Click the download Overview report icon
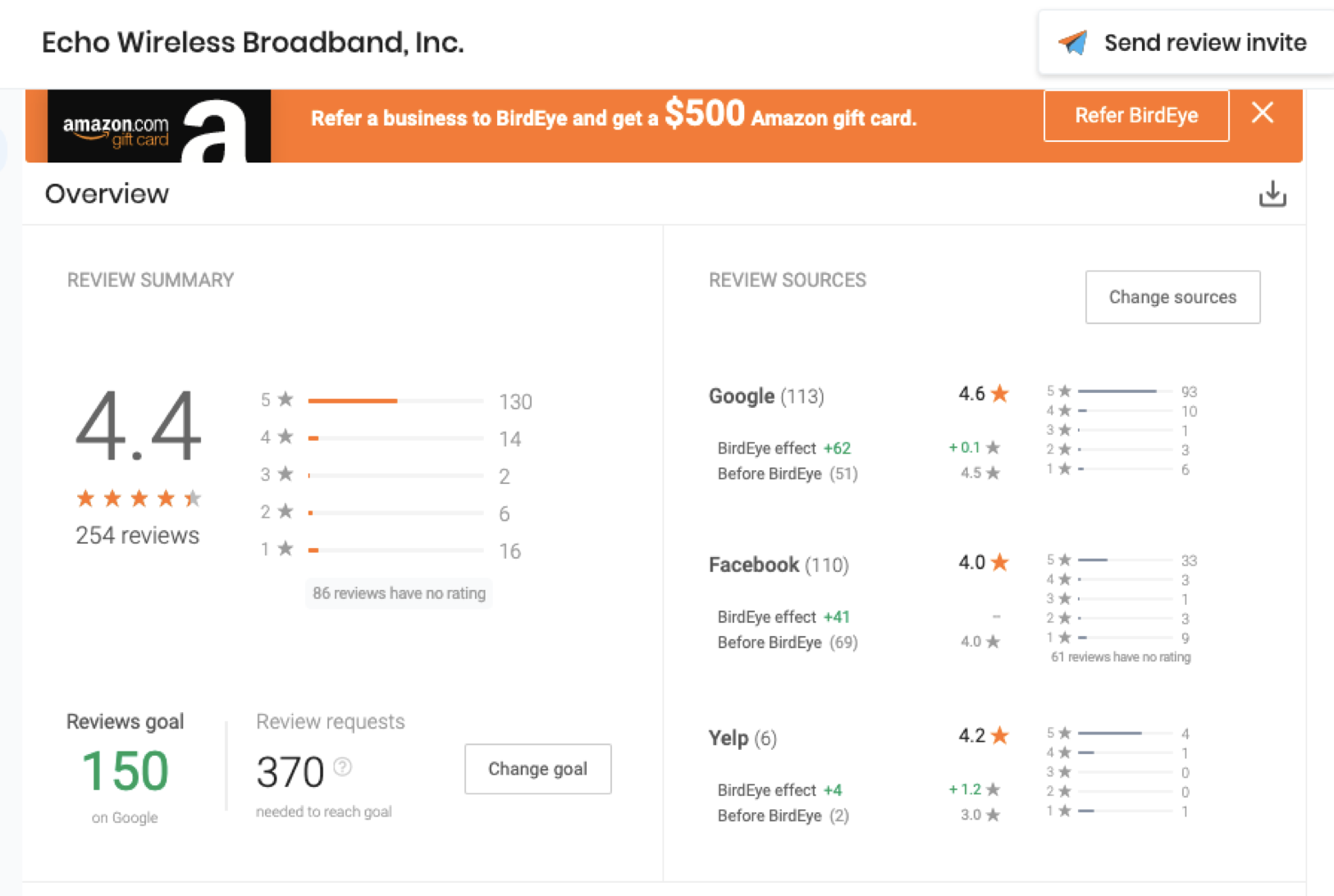This screenshot has height=896, width=1334. [x=1272, y=194]
